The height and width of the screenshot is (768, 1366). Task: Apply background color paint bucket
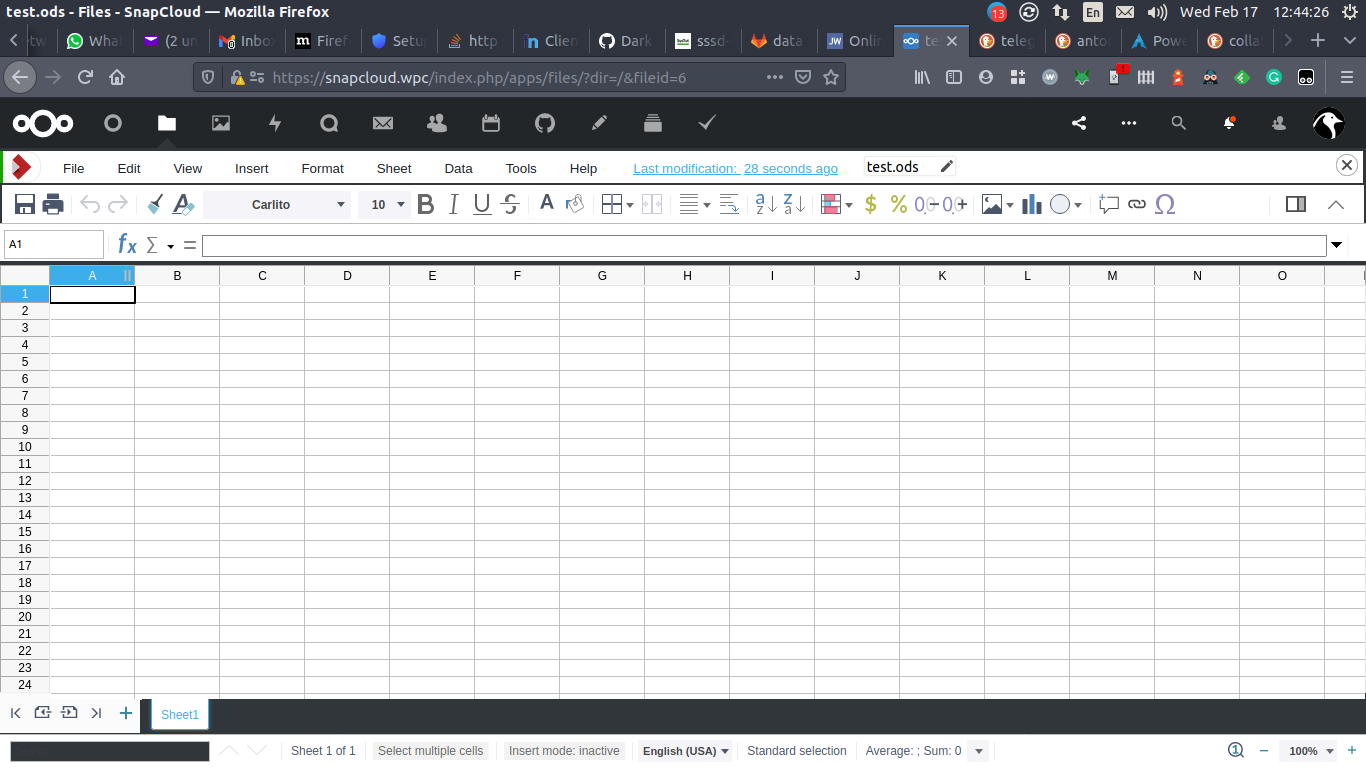pyautogui.click(x=575, y=204)
